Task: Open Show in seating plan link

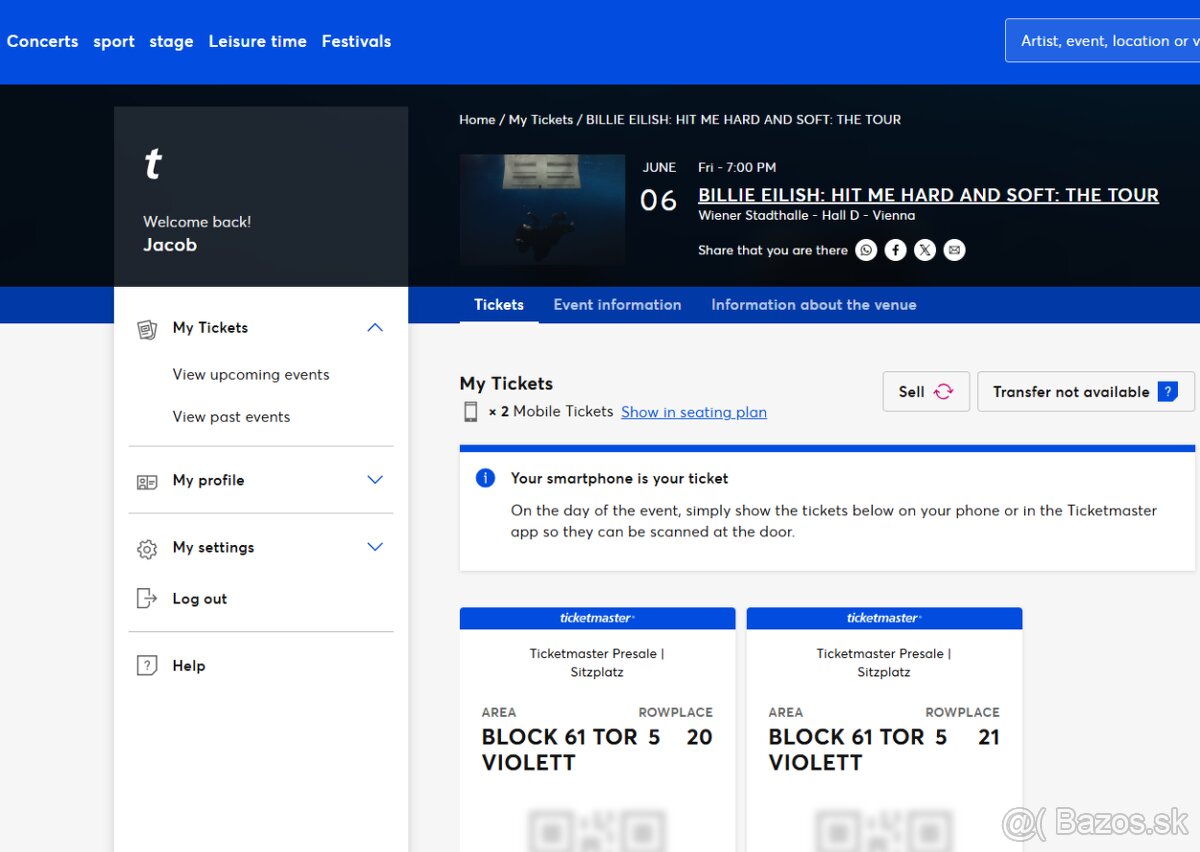Action: pyautogui.click(x=694, y=412)
